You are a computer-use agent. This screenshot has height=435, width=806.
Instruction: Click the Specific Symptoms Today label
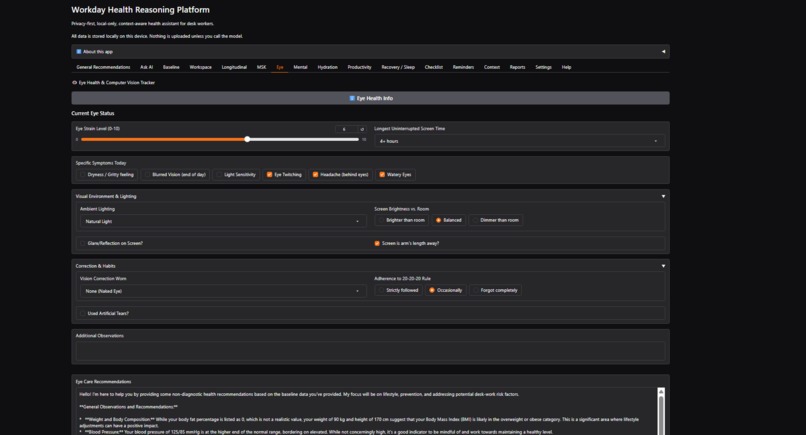[x=101, y=163]
